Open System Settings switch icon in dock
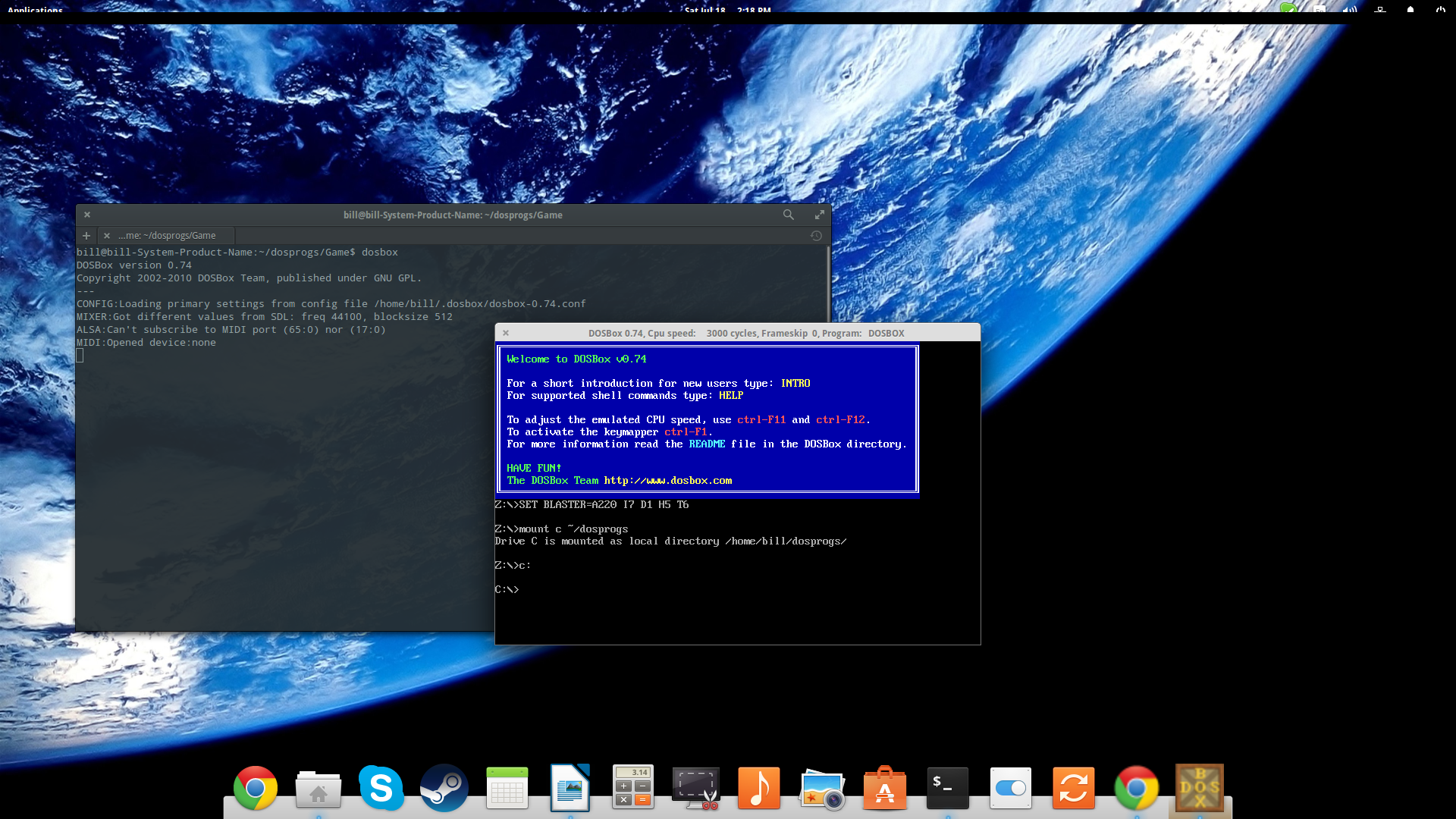This screenshot has width=1456, height=819. pyautogui.click(x=1011, y=788)
